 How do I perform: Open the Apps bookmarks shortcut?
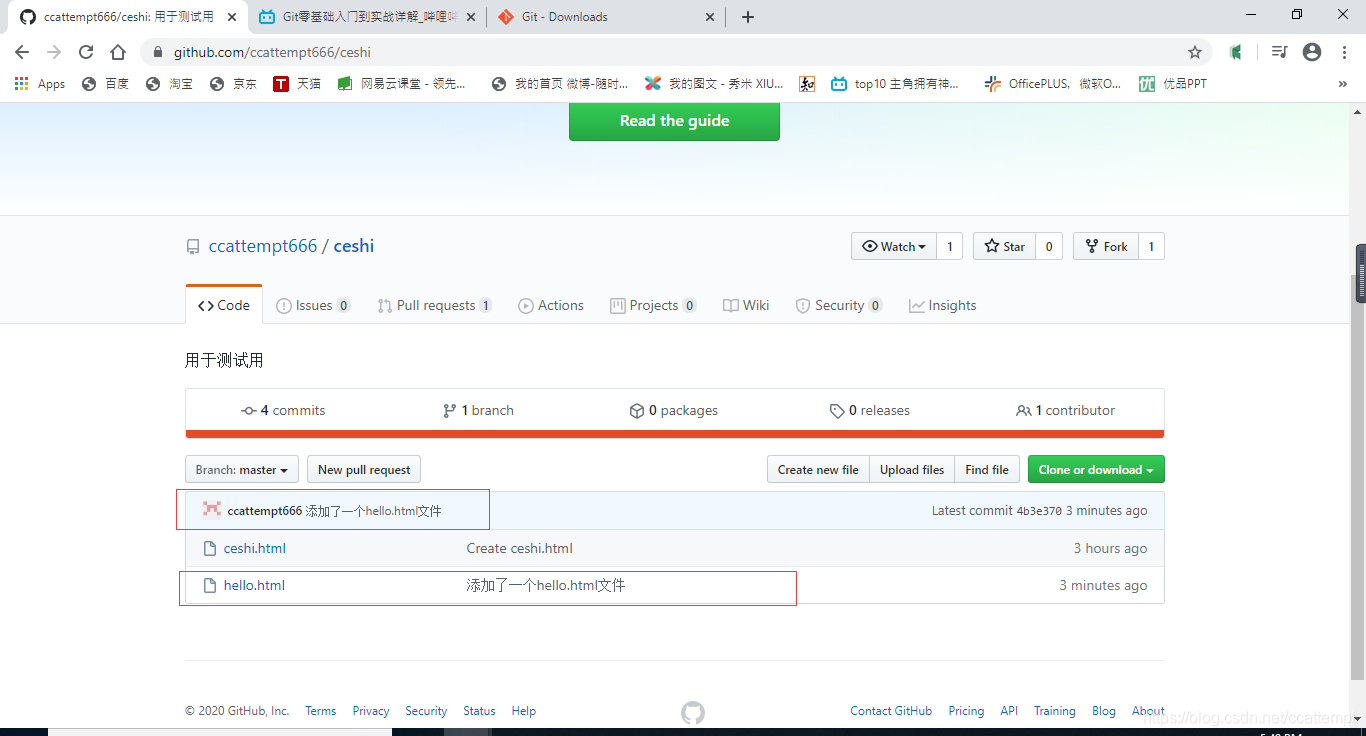tap(40, 84)
